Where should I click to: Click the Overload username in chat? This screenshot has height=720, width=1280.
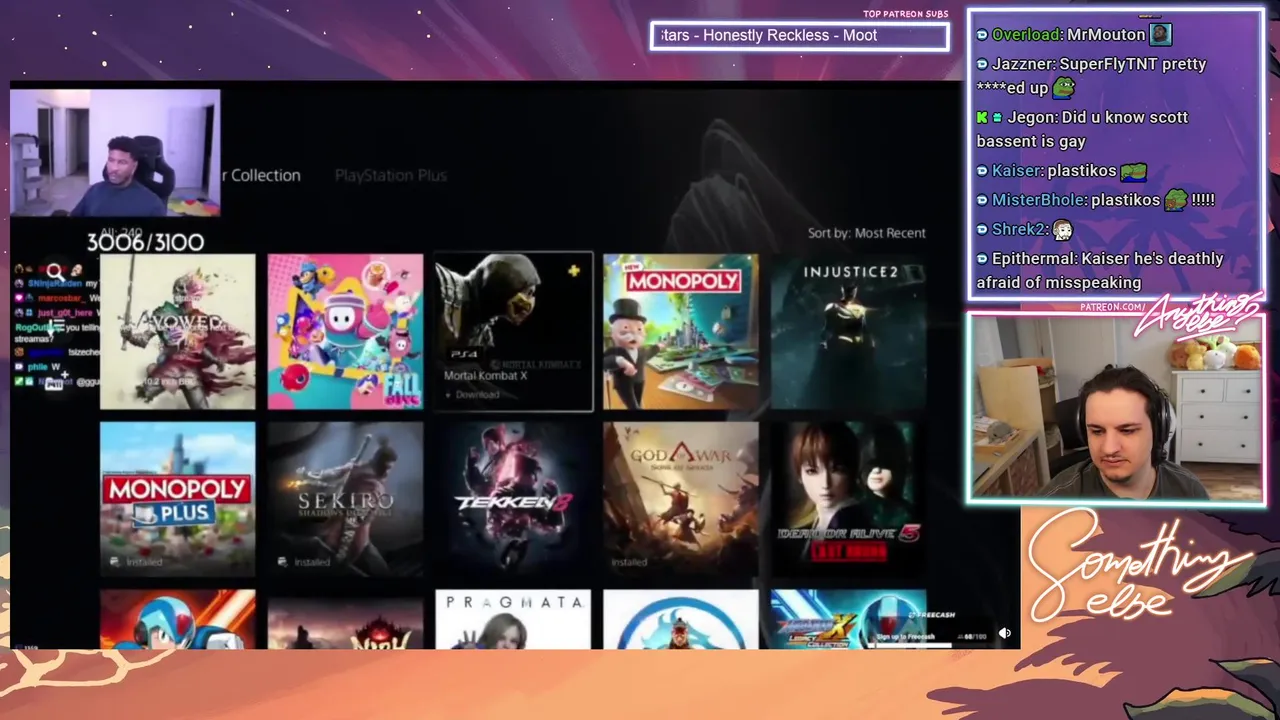(1026, 34)
